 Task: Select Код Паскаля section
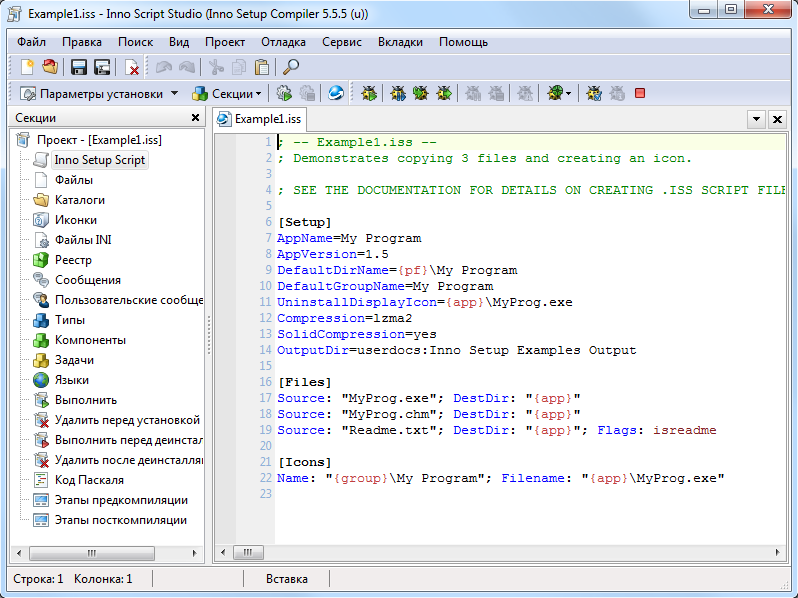(x=89, y=480)
